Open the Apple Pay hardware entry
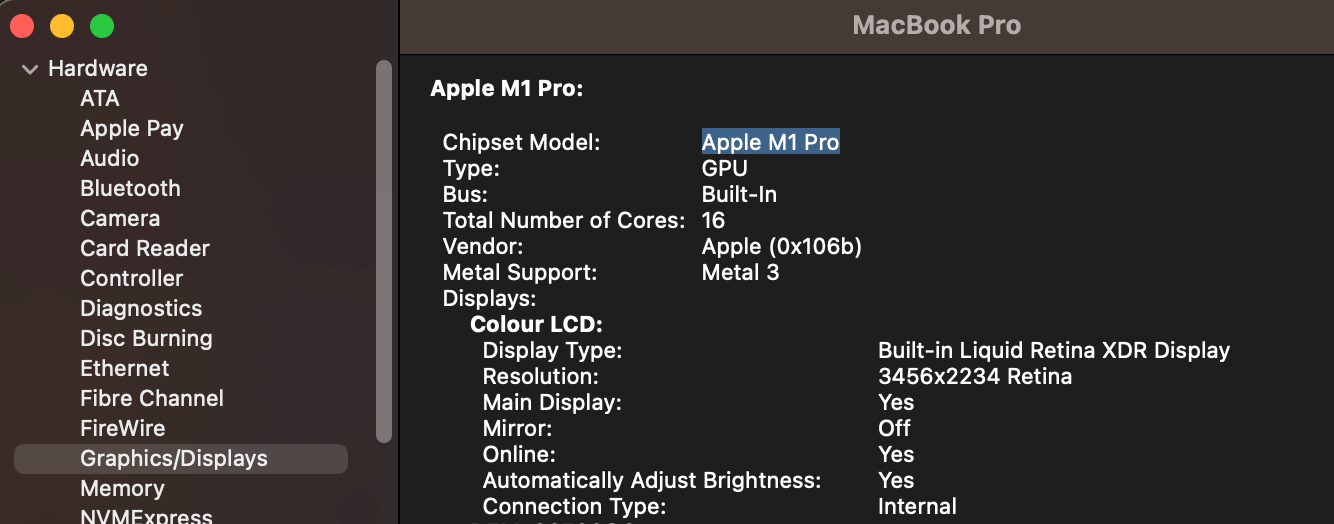The height and width of the screenshot is (524, 1334). [x=132, y=128]
